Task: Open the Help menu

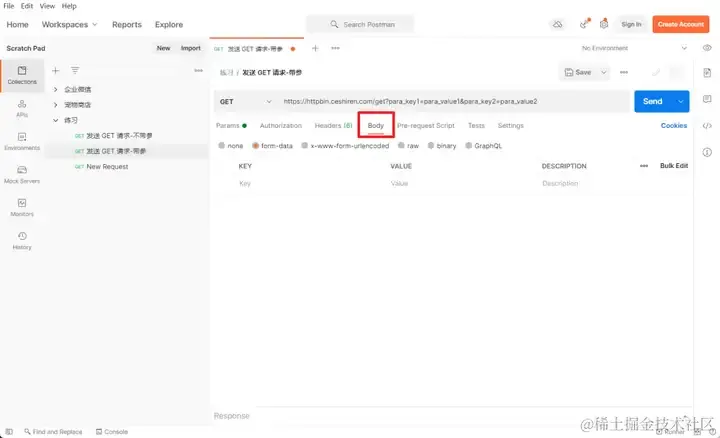Action: tap(69, 6)
